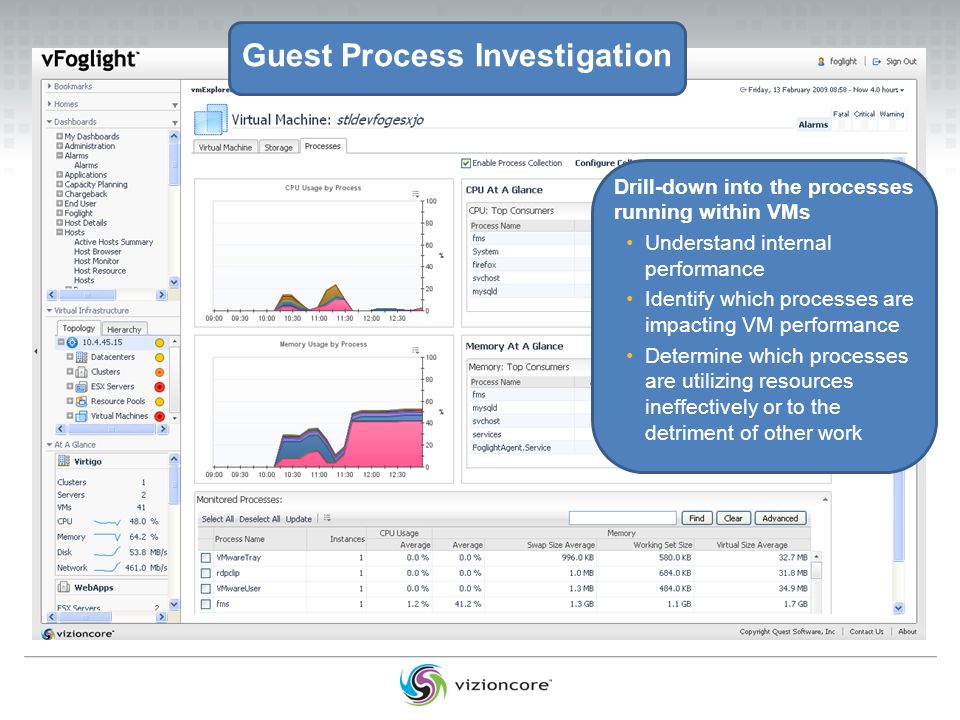
Task: Check the rdpclip process checkbox
Action: click(206, 573)
